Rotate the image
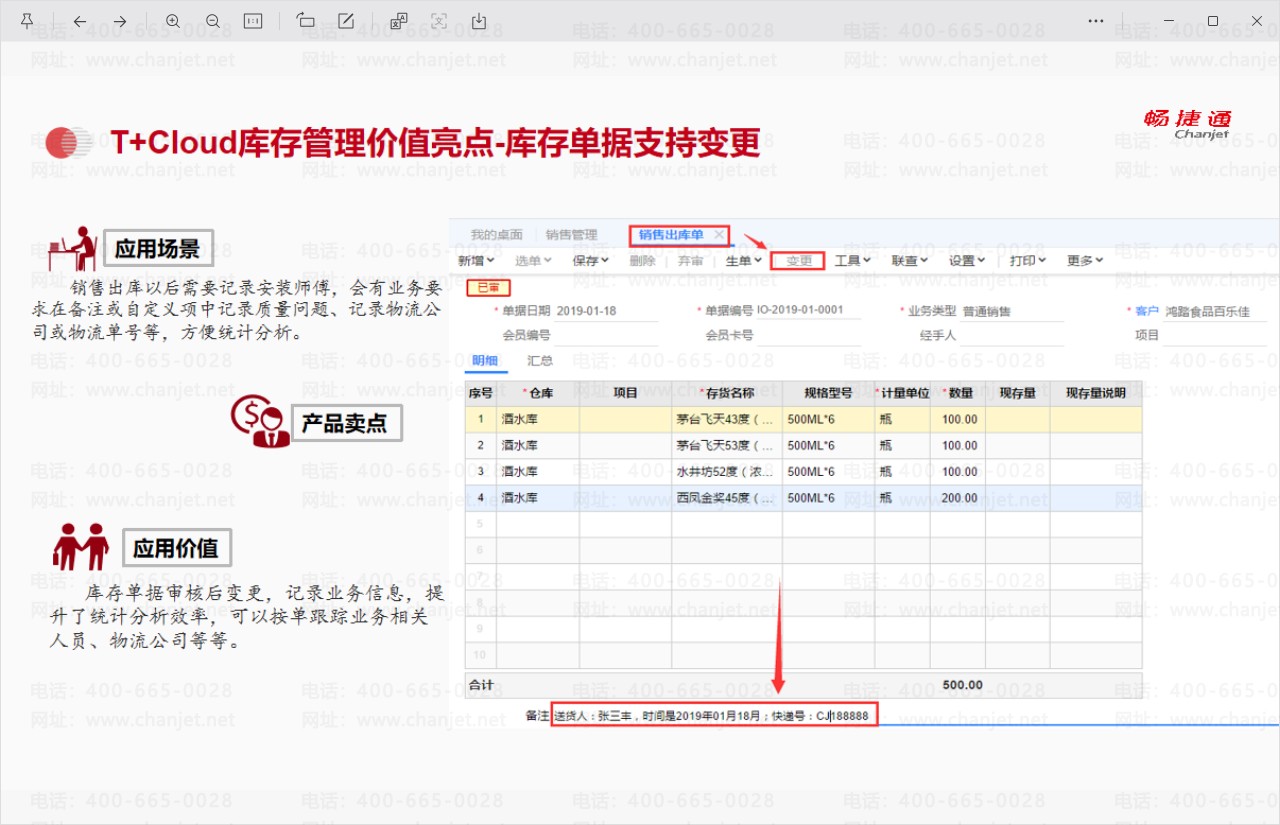1280x825 pixels. point(306,21)
